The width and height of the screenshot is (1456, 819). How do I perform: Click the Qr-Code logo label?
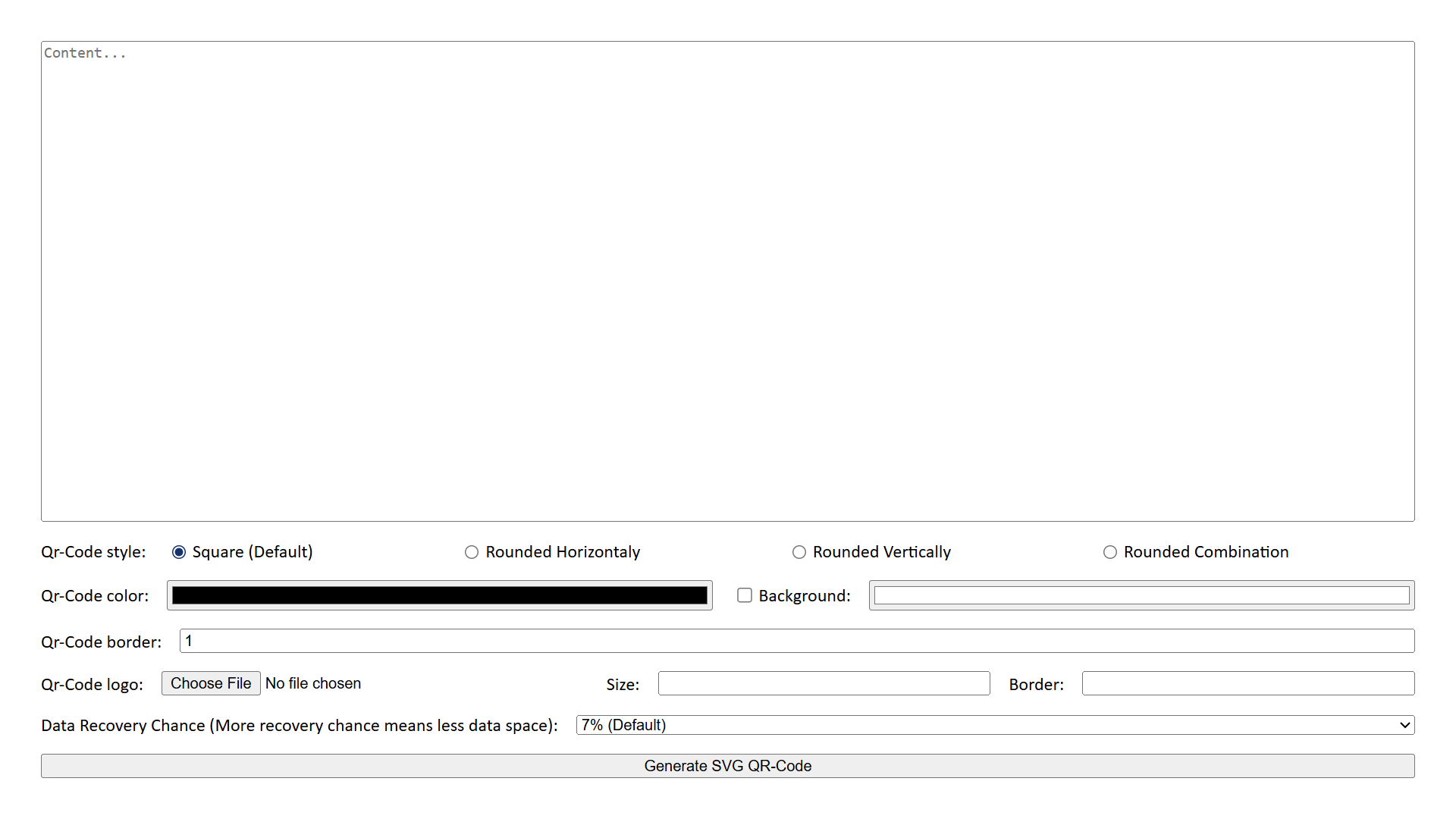point(92,685)
